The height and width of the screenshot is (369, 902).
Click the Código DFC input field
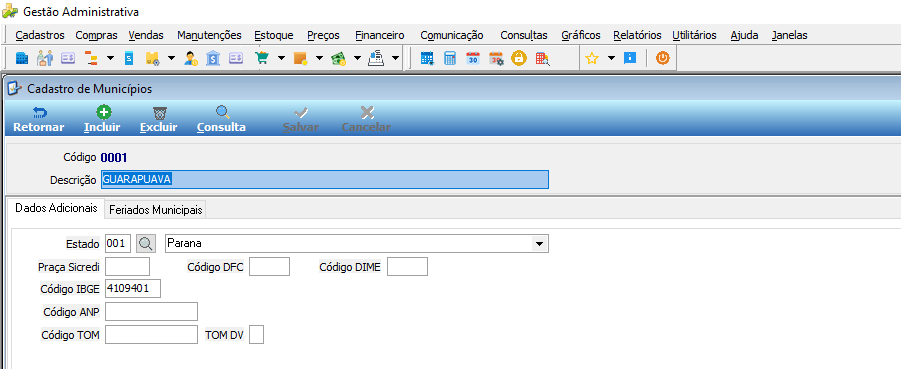269,267
